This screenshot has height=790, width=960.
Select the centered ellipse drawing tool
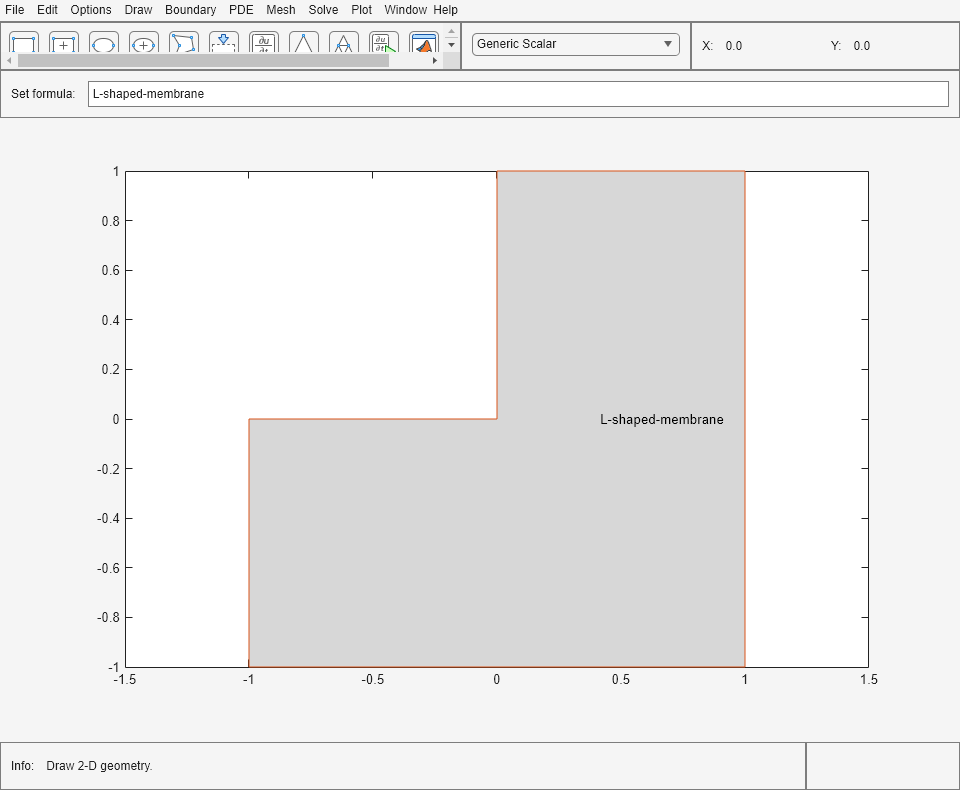144,43
